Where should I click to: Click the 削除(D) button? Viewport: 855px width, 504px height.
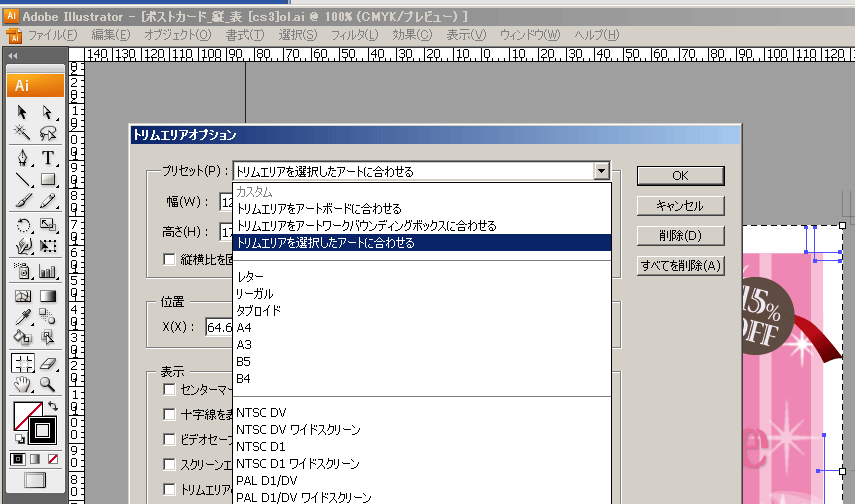tap(681, 236)
